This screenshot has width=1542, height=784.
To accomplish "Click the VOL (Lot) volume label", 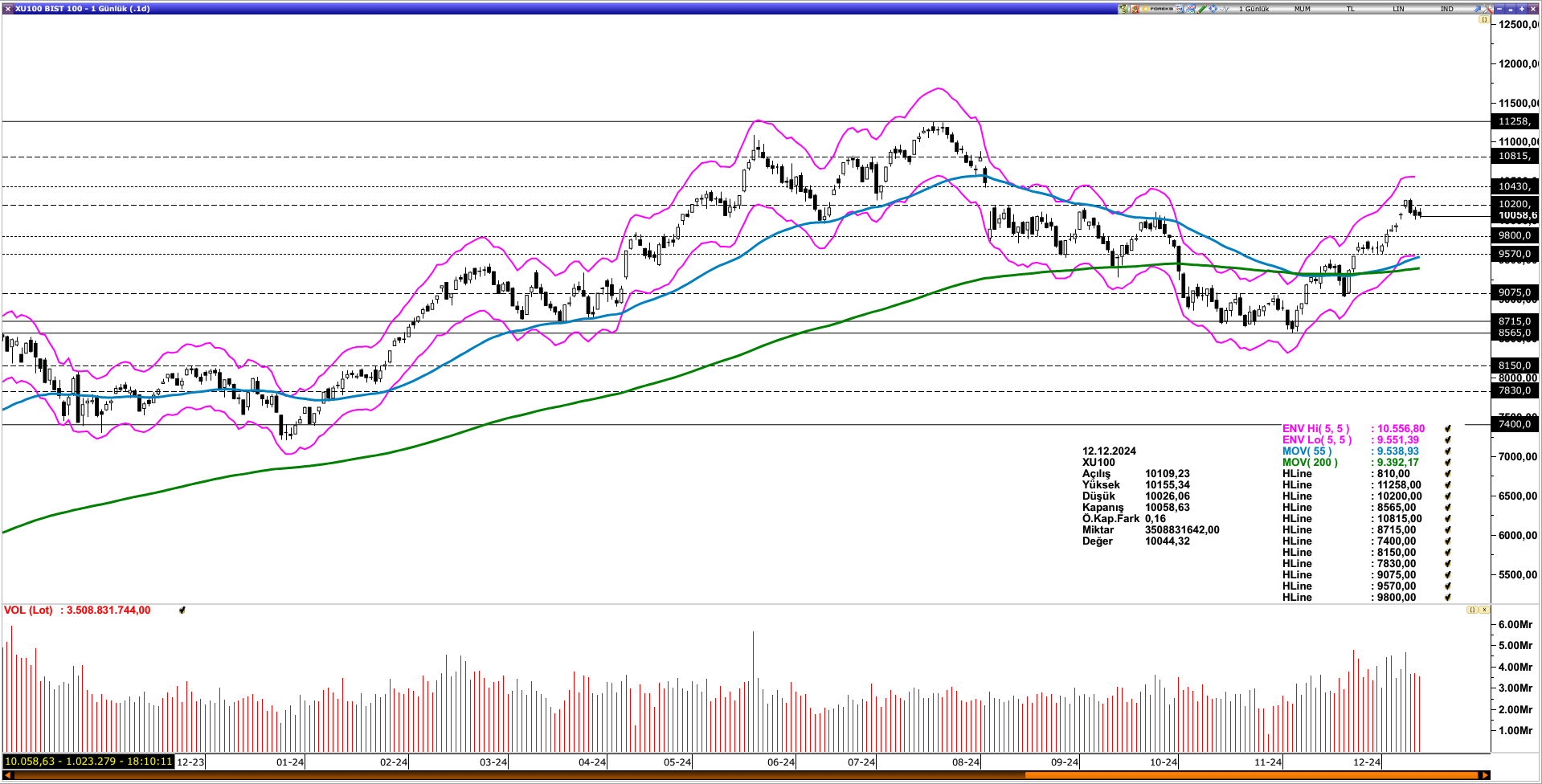I will (x=28, y=610).
